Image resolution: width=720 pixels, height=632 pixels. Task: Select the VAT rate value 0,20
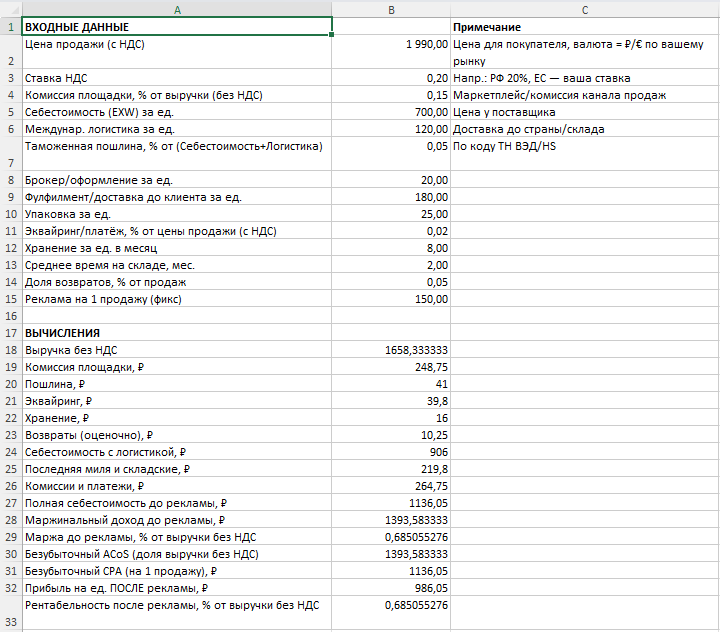391,78
